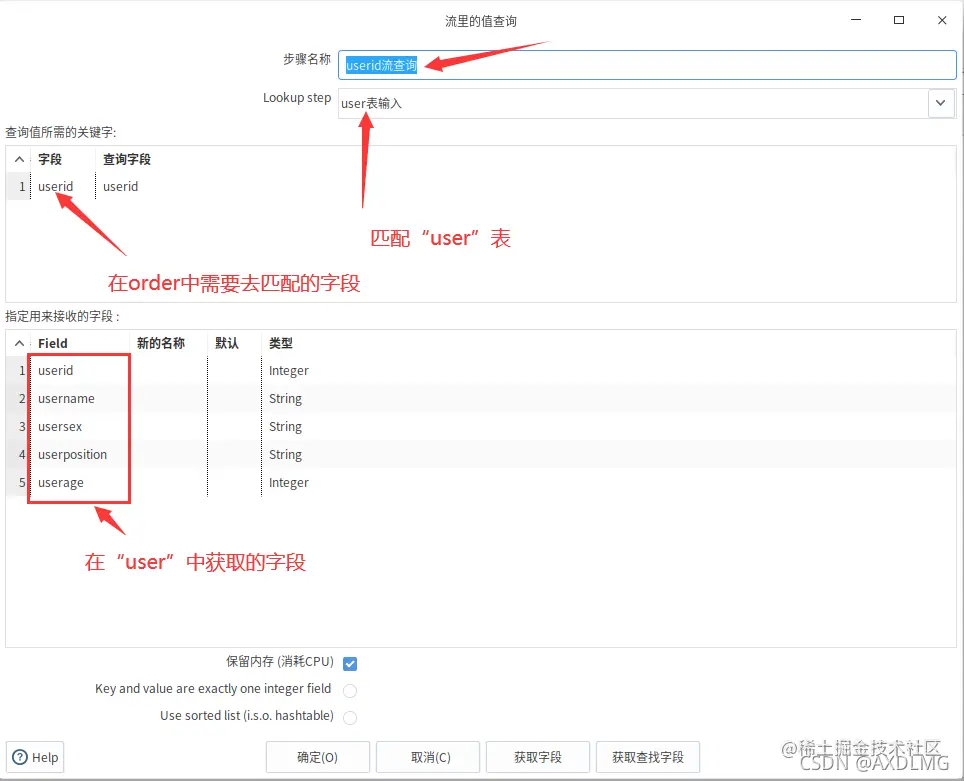
Task: Select the userposition field cell
Action: click(79, 454)
